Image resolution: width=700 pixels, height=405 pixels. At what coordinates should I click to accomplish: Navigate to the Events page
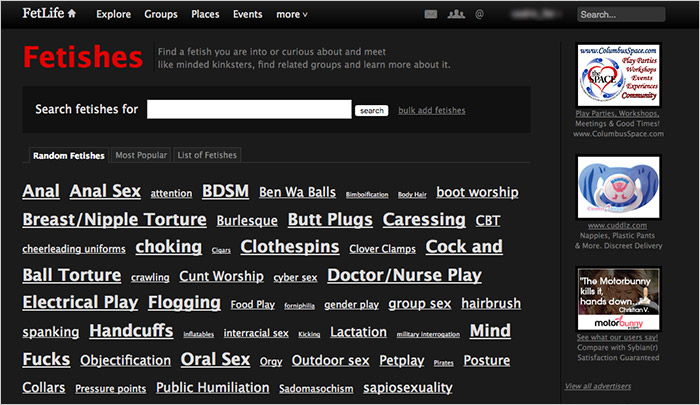coord(248,15)
